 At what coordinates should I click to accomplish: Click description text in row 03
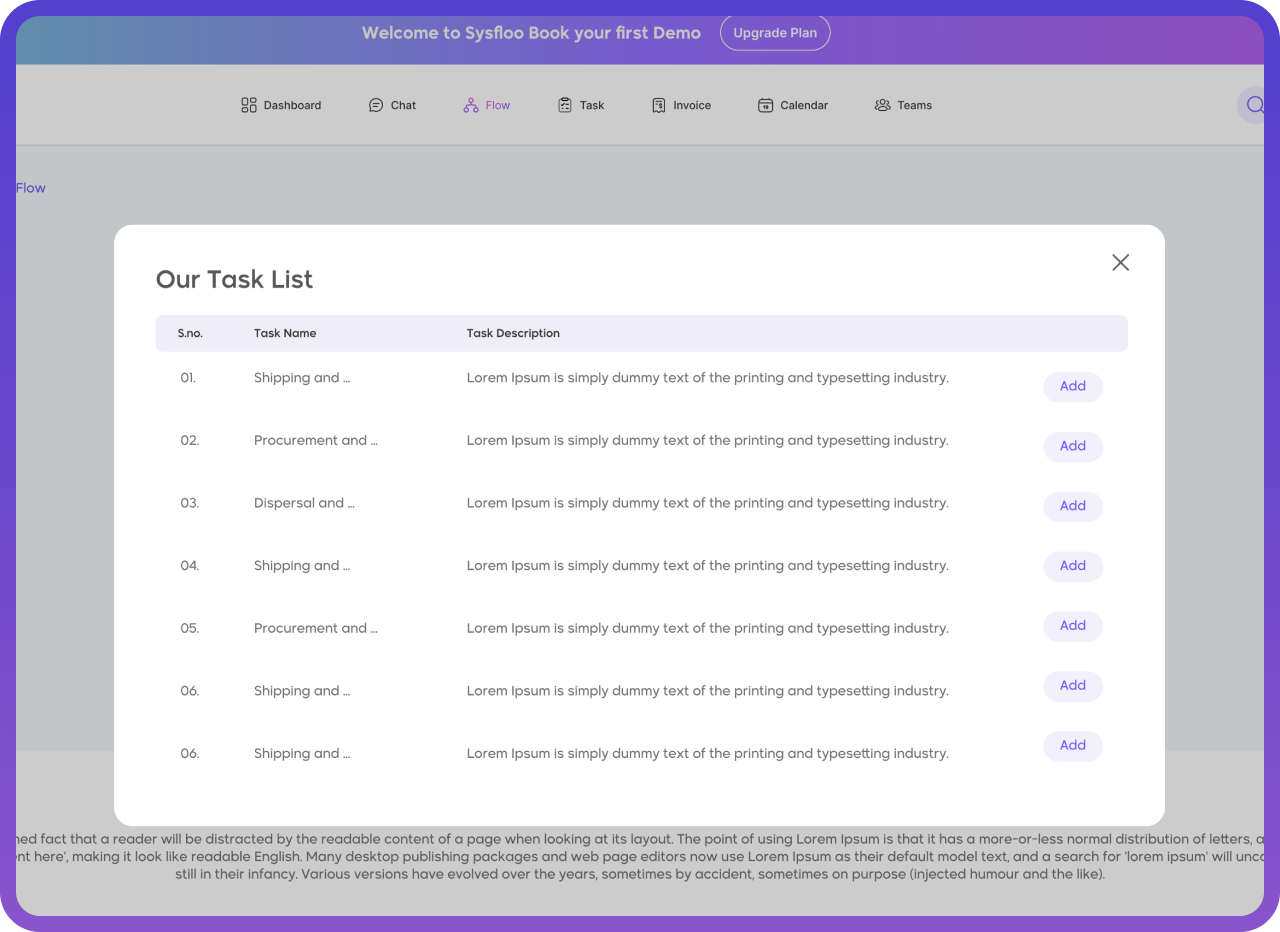point(708,503)
